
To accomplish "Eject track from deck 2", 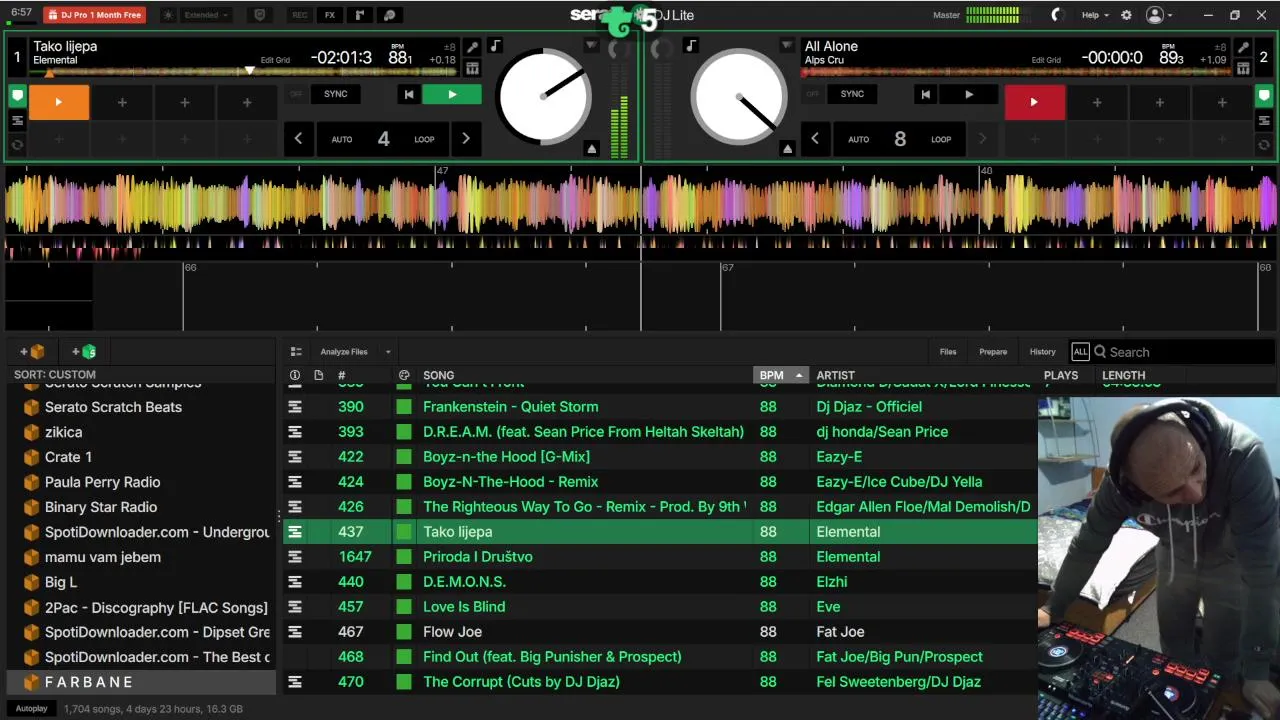I will pos(787,149).
